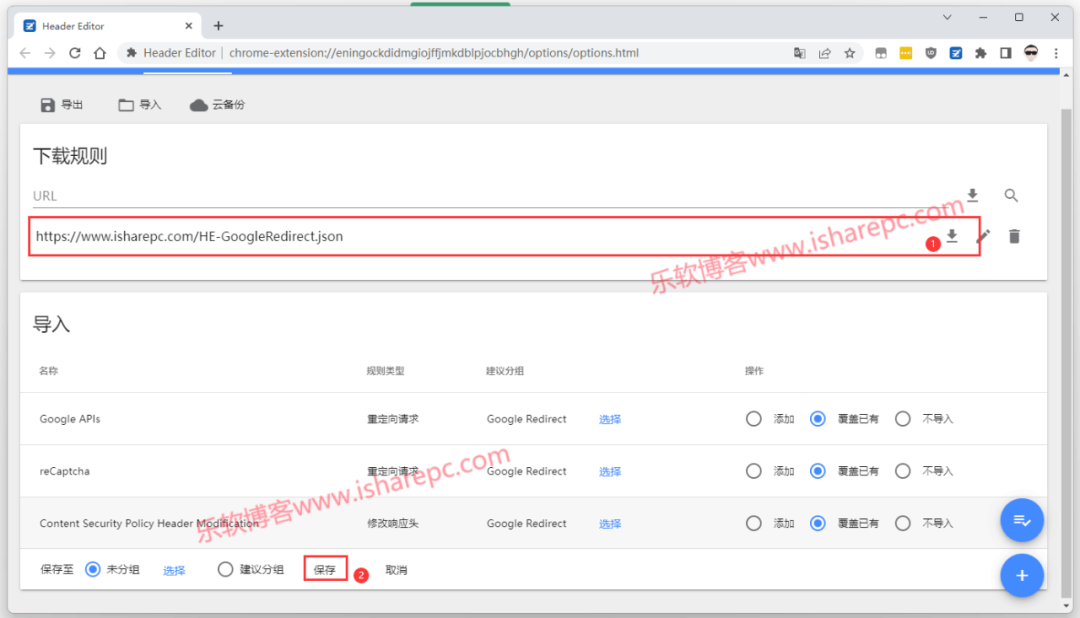Select 不导入 for Content Security Policy rule
1080x618 pixels.
[x=902, y=524]
